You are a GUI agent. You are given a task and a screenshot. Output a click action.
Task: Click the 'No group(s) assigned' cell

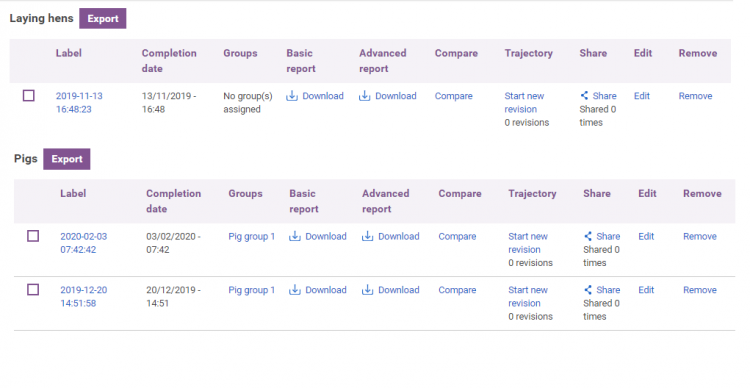248,102
